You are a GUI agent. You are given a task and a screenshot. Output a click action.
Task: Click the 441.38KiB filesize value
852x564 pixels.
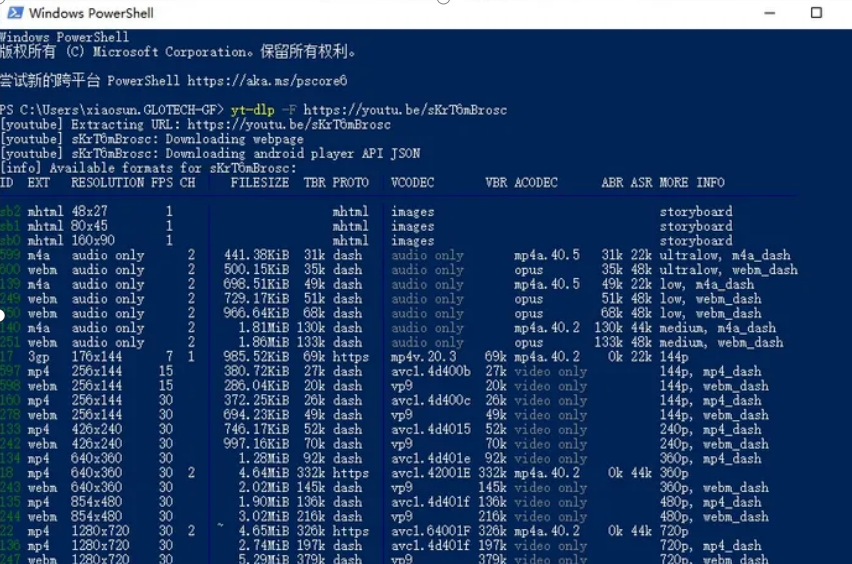[x=256, y=255]
